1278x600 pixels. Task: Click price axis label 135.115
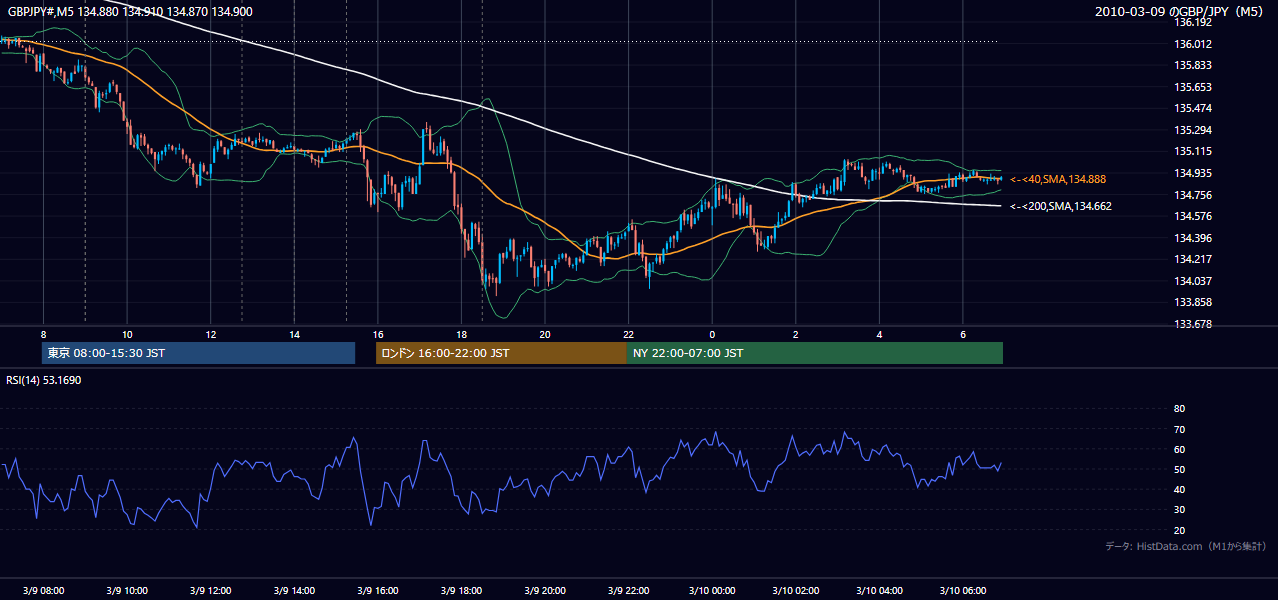click(1193, 151)
